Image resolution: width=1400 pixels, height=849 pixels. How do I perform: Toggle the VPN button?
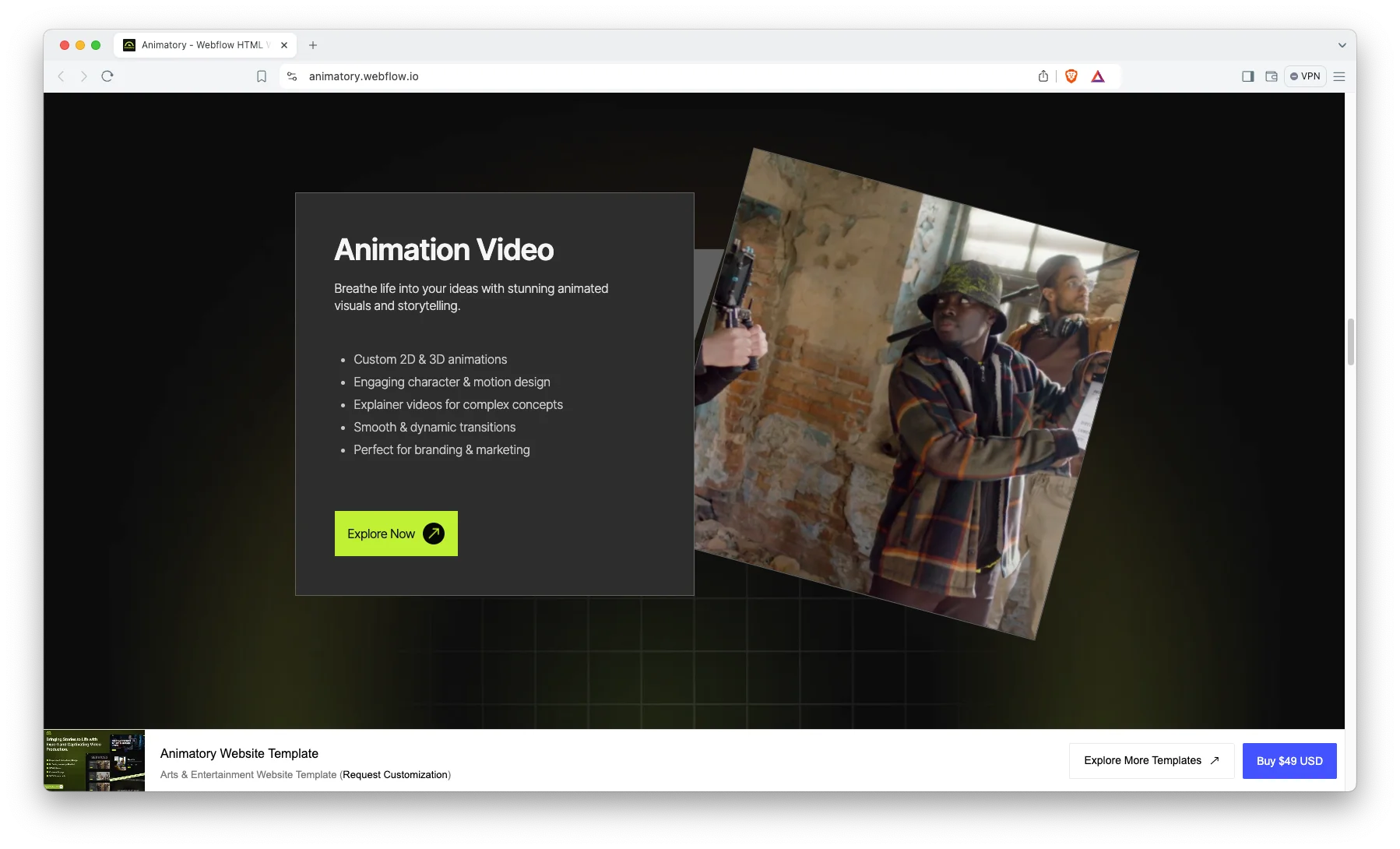(1305, 76)
